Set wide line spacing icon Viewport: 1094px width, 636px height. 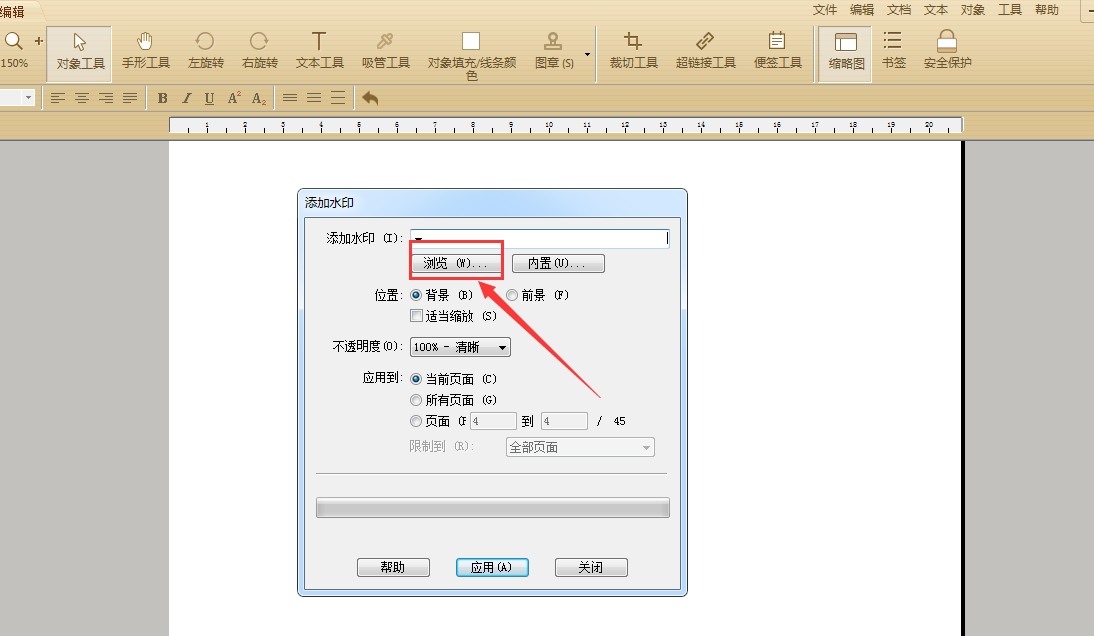338,98
